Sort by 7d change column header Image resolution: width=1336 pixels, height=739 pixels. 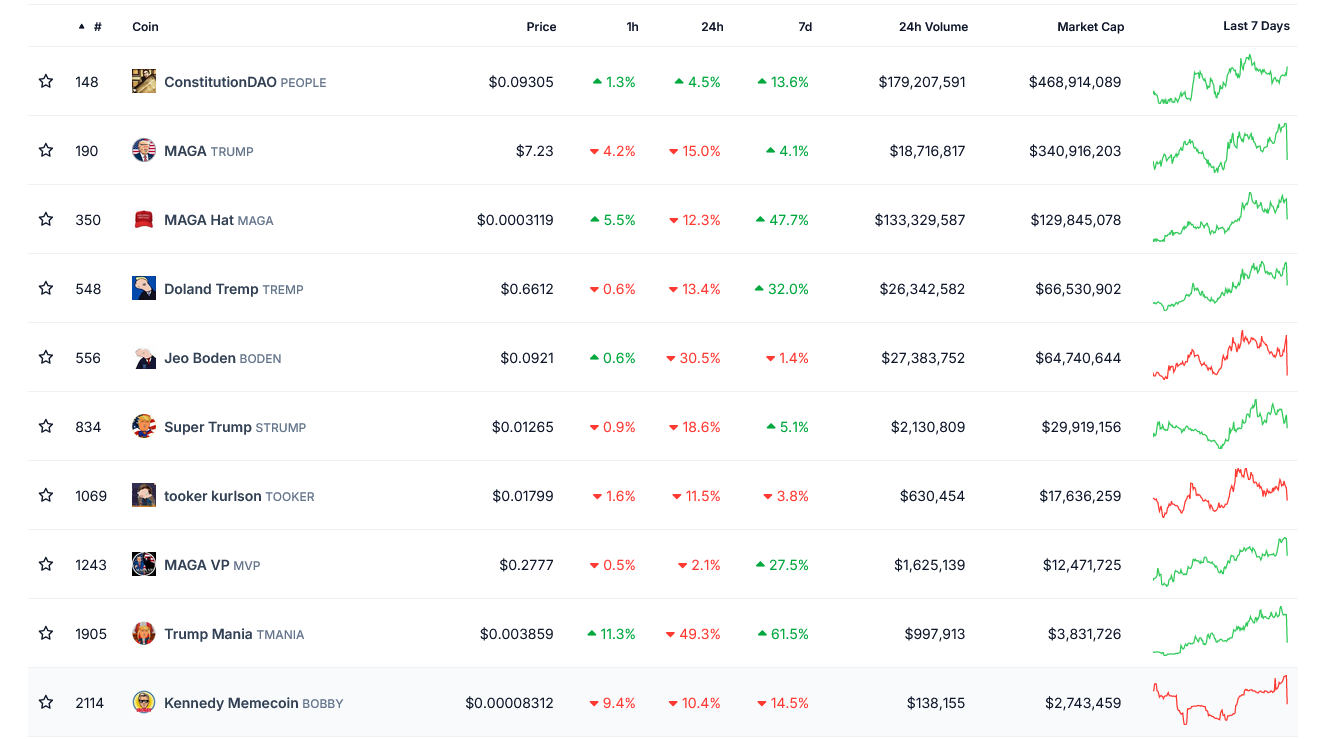click(804, 27)
